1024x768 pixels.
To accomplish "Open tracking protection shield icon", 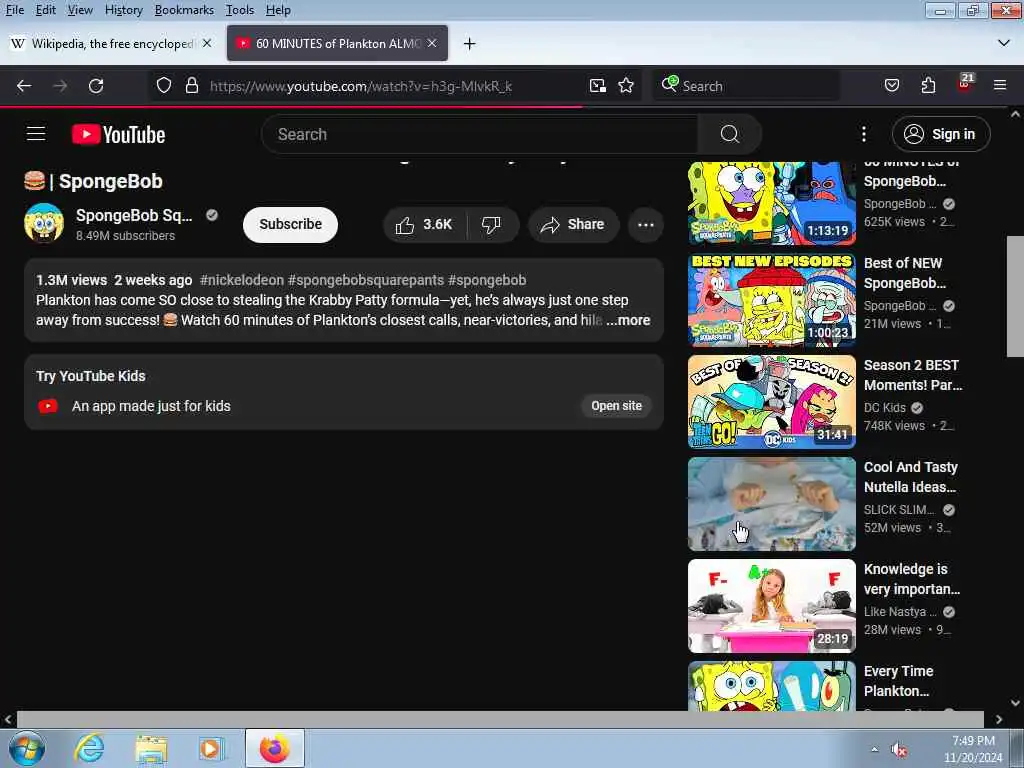I will 164,86.
